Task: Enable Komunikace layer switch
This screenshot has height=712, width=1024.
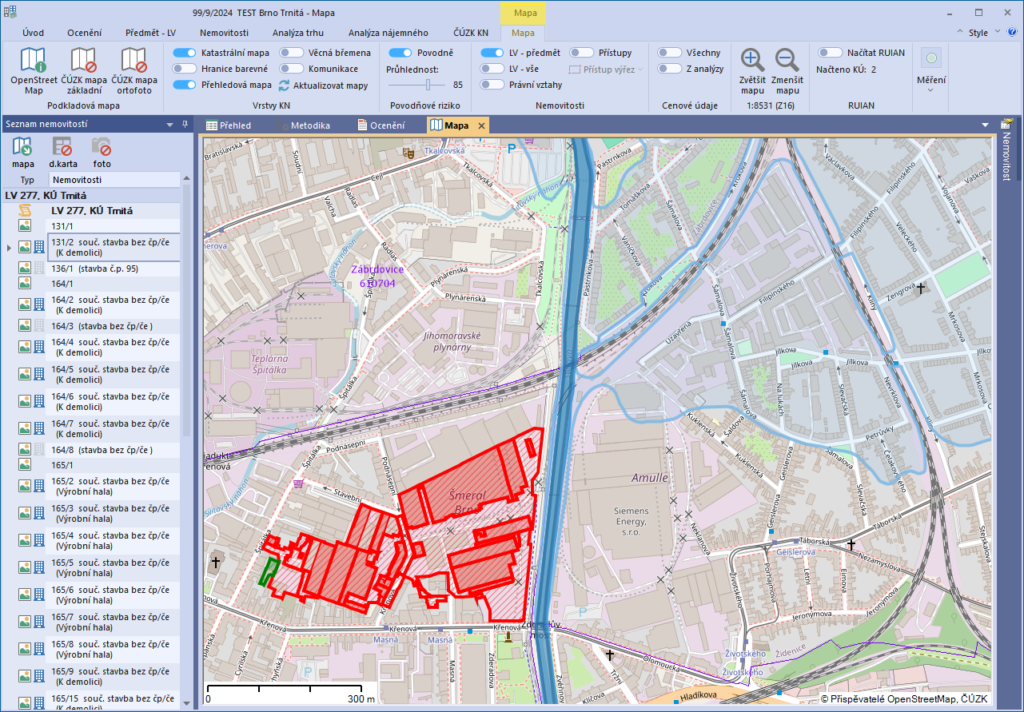Action: pos(291,69)
